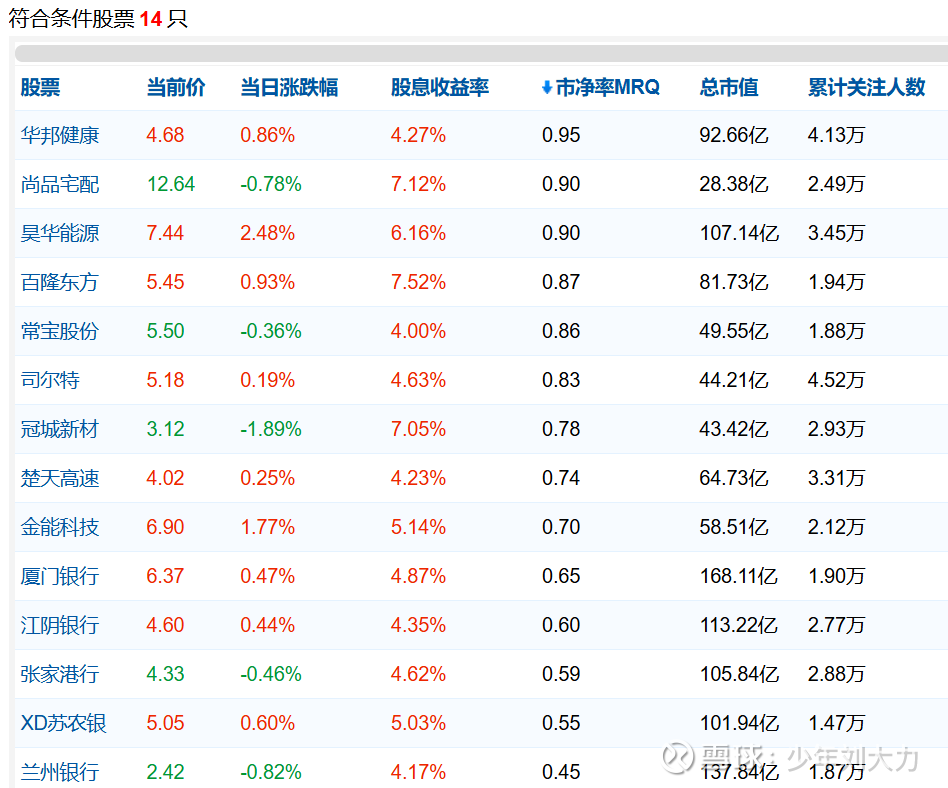
Task: Sort by 市净率MRQ descending arrow
Action: pos(547,88)
